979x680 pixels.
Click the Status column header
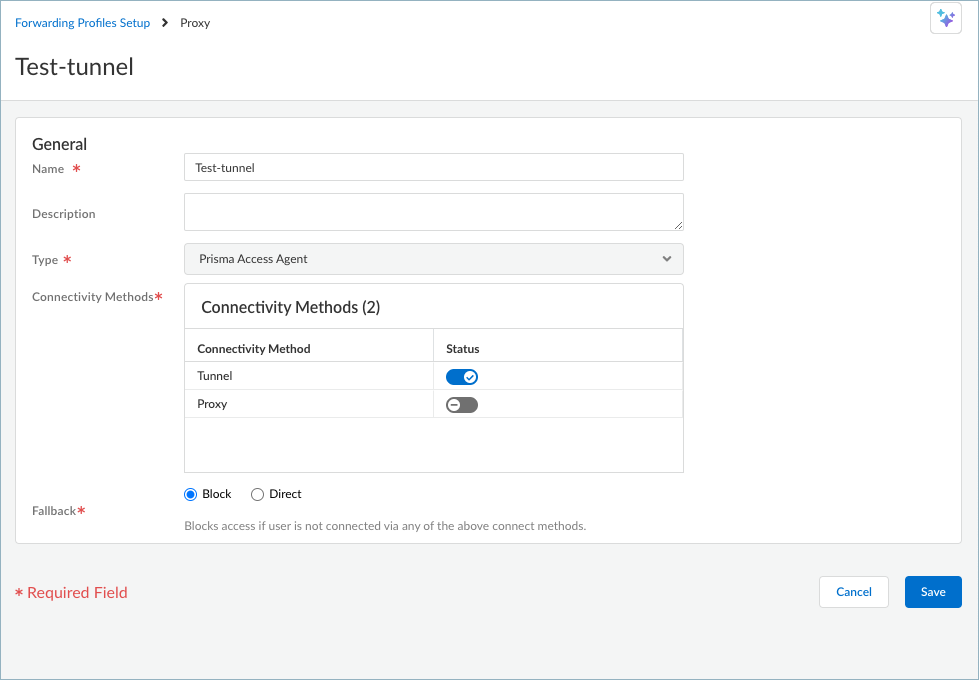point(463,349)
